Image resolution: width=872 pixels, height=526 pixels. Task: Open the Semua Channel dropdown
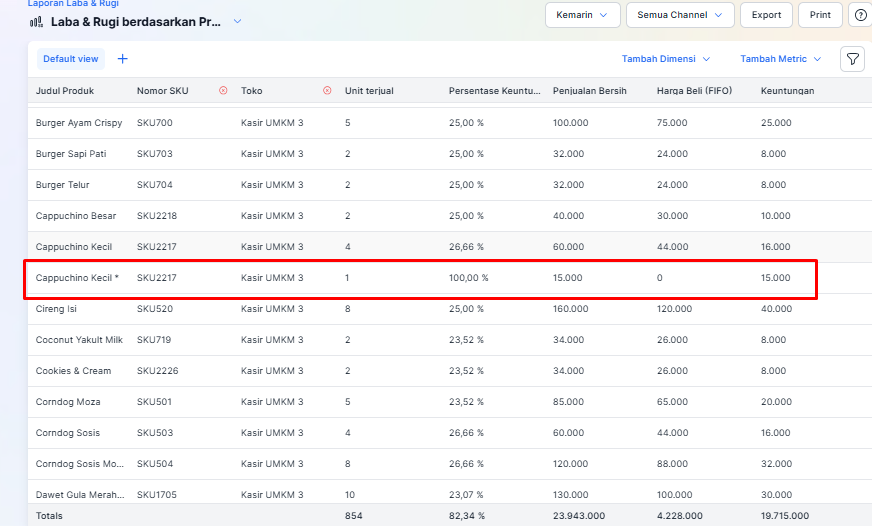click(x=680, y=15)
